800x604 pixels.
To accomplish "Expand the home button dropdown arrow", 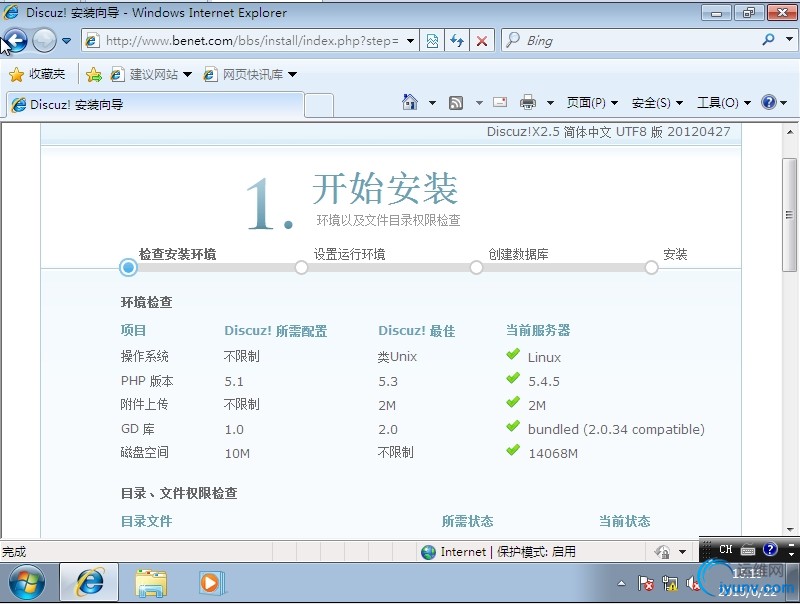I will tap(432, 103).
